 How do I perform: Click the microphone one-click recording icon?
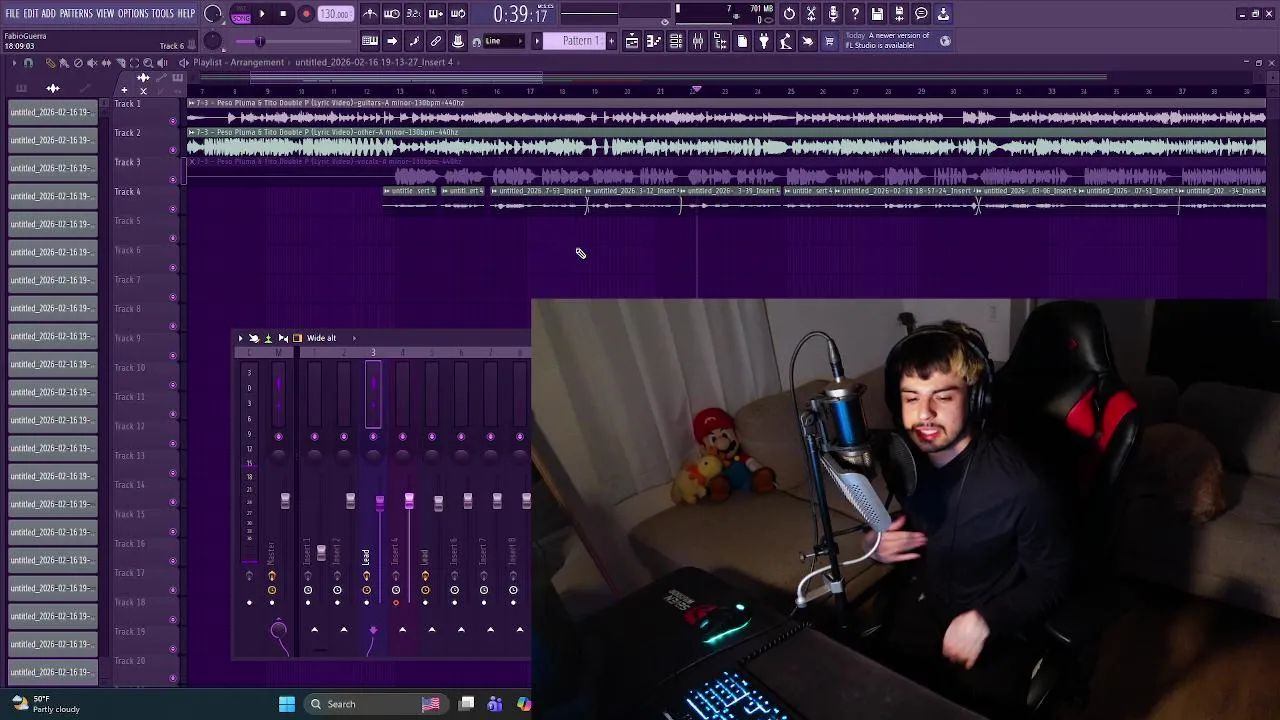[833, 14]
